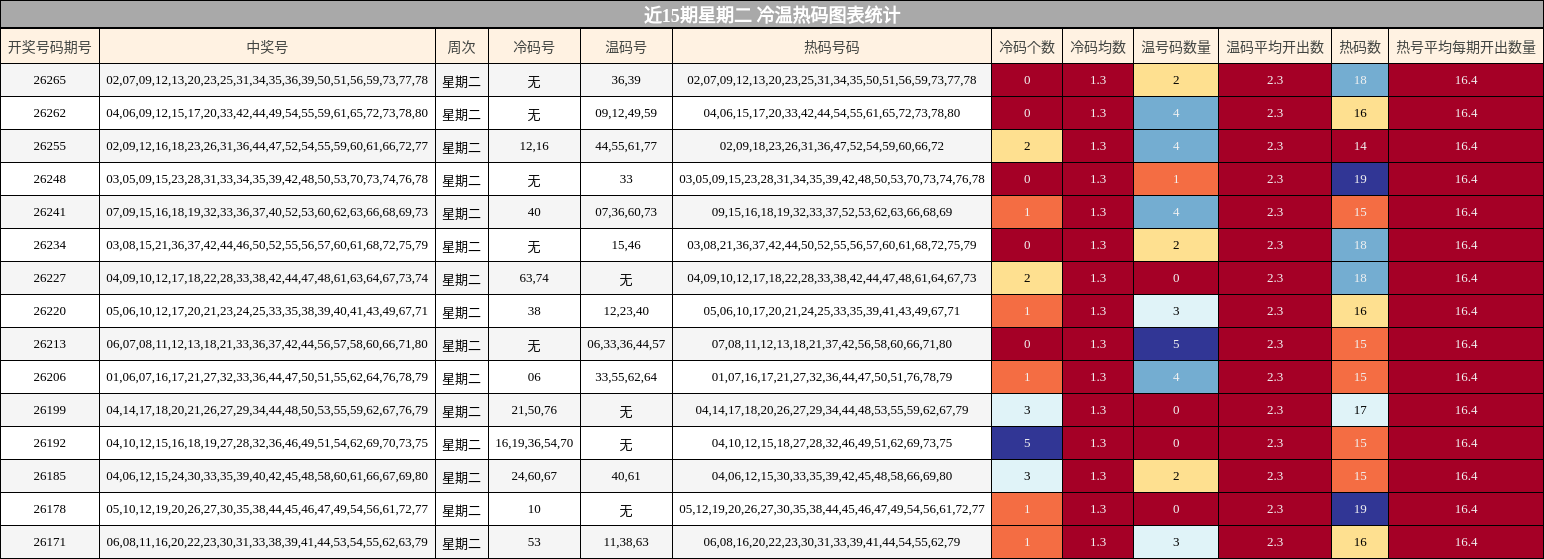Select period number 26227
The image size is (1544, 559).
point(50,278)
